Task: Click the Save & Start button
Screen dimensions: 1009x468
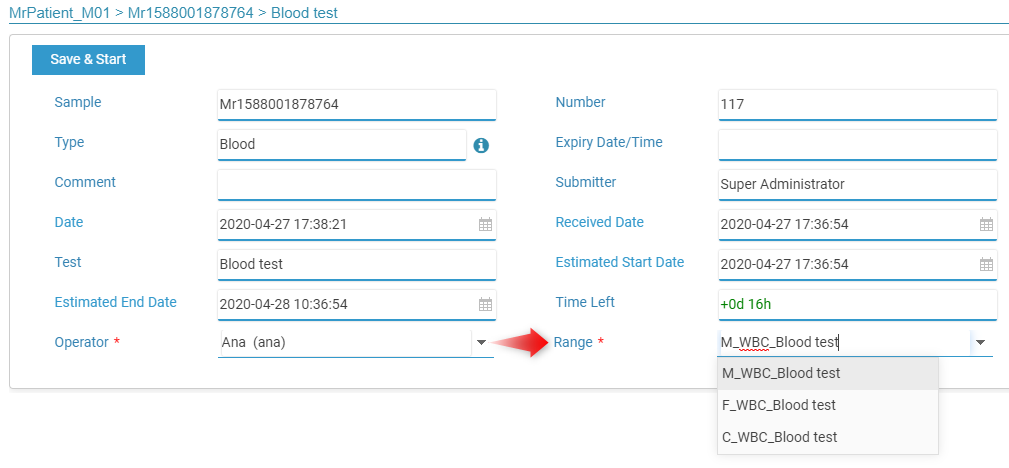Action: (88, 60)
